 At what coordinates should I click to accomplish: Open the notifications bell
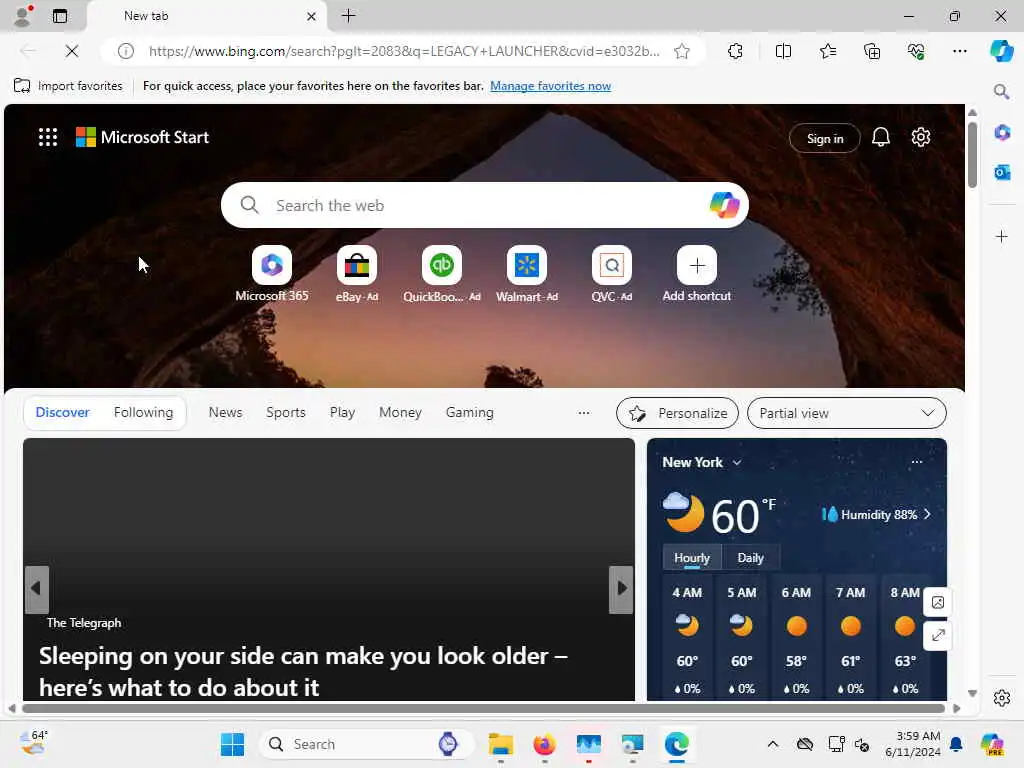tap(881, 137)
